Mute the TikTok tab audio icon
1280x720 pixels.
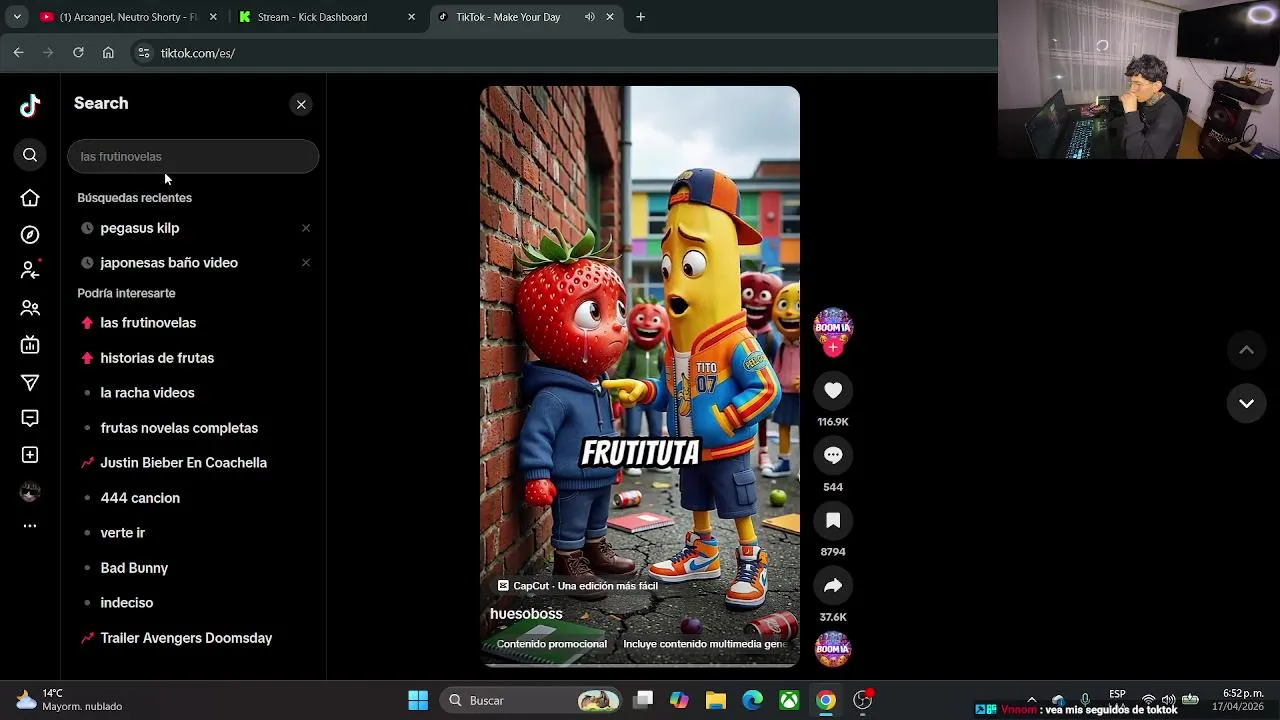pos(589,17)
